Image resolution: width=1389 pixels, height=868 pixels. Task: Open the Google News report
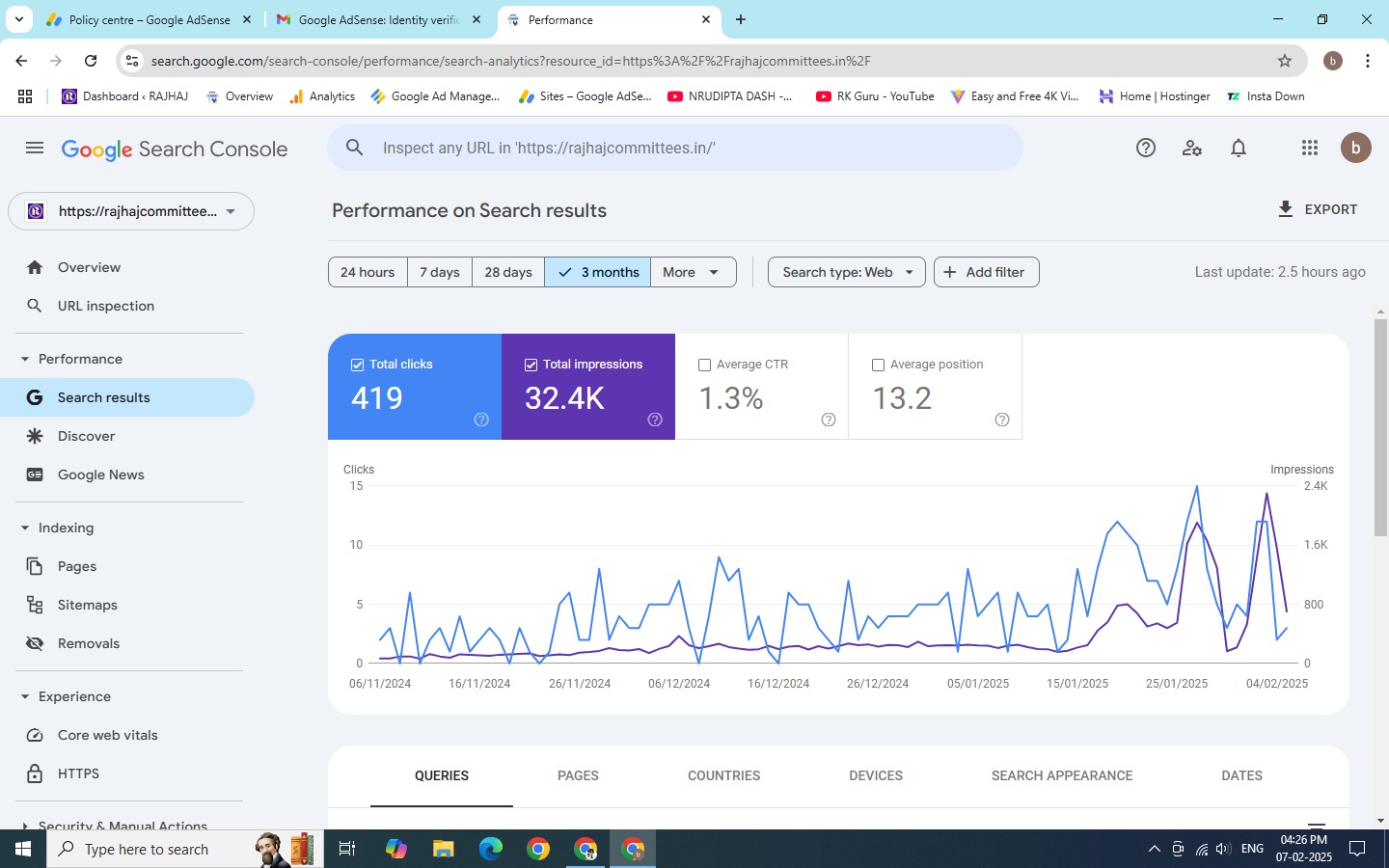pyautogui.click(x=127, y=475)
